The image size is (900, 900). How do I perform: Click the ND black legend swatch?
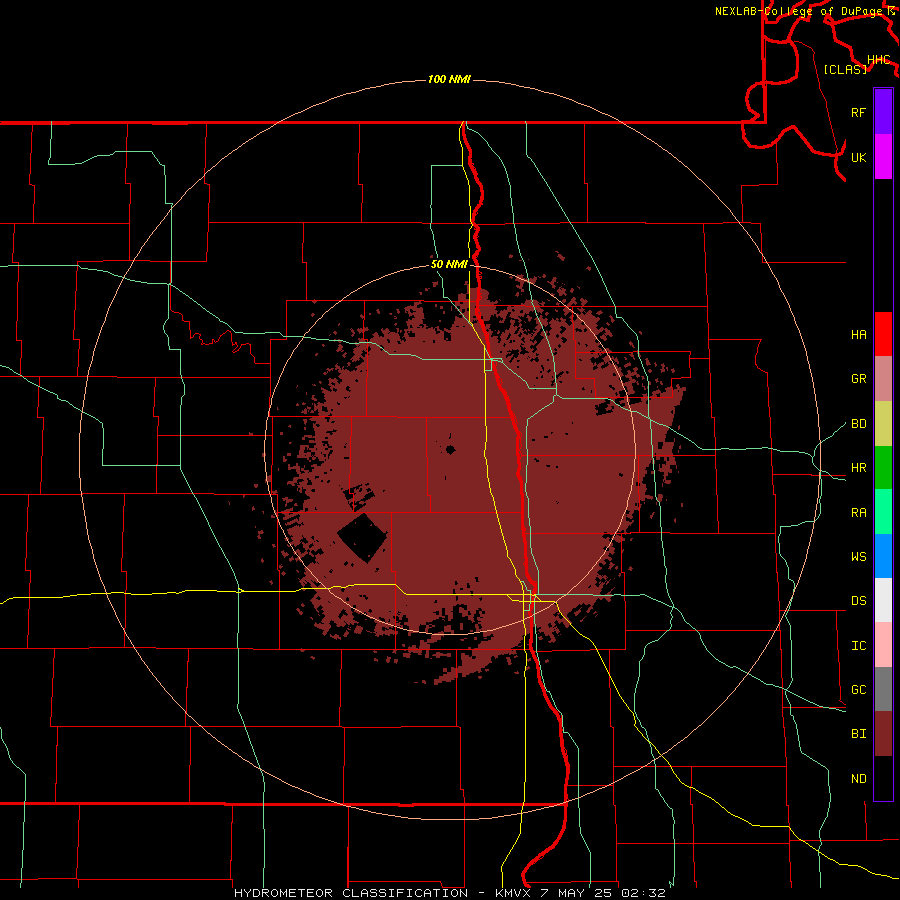(x=883, y=778)
